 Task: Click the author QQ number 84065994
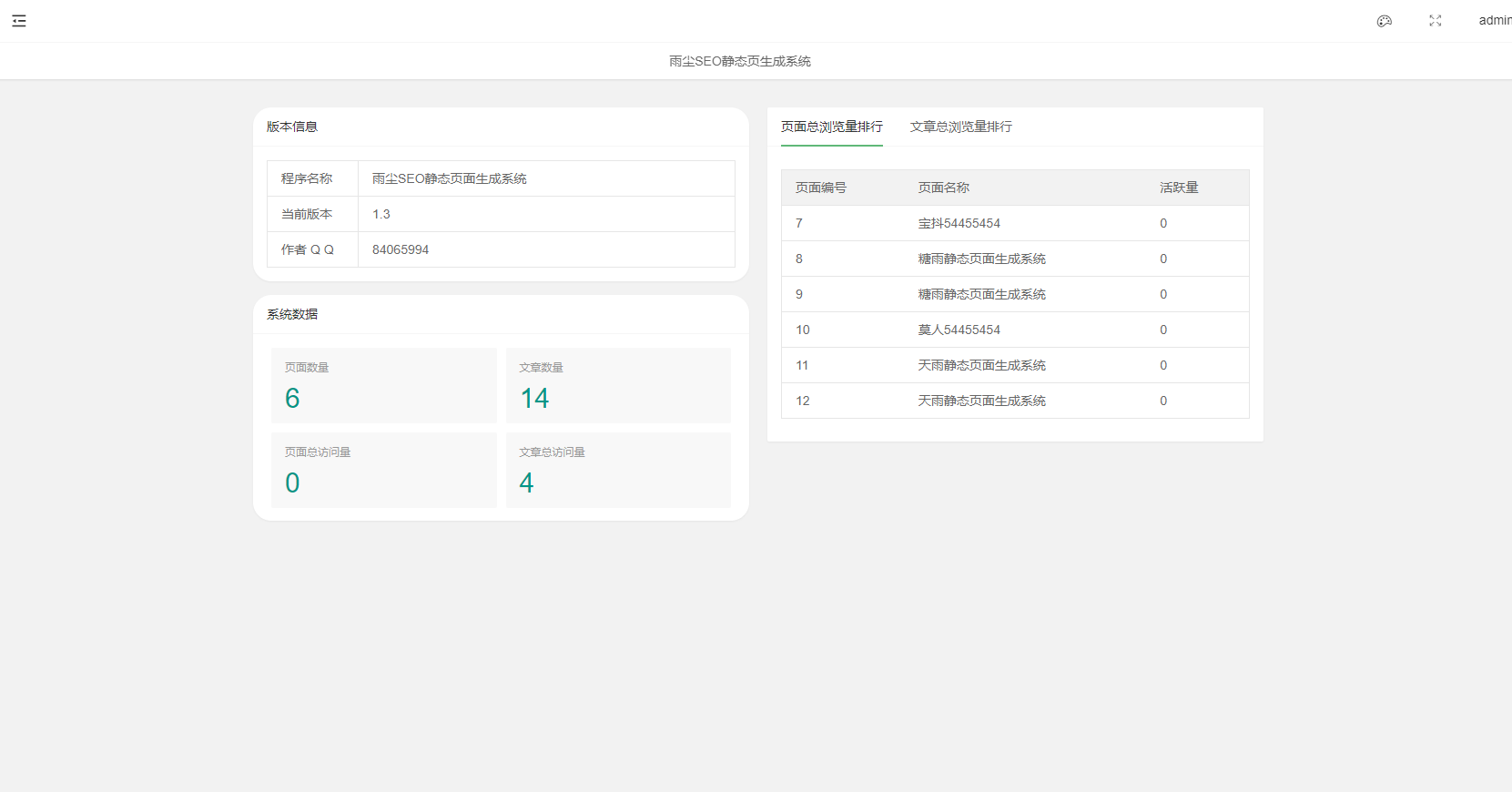coord(401,249)
